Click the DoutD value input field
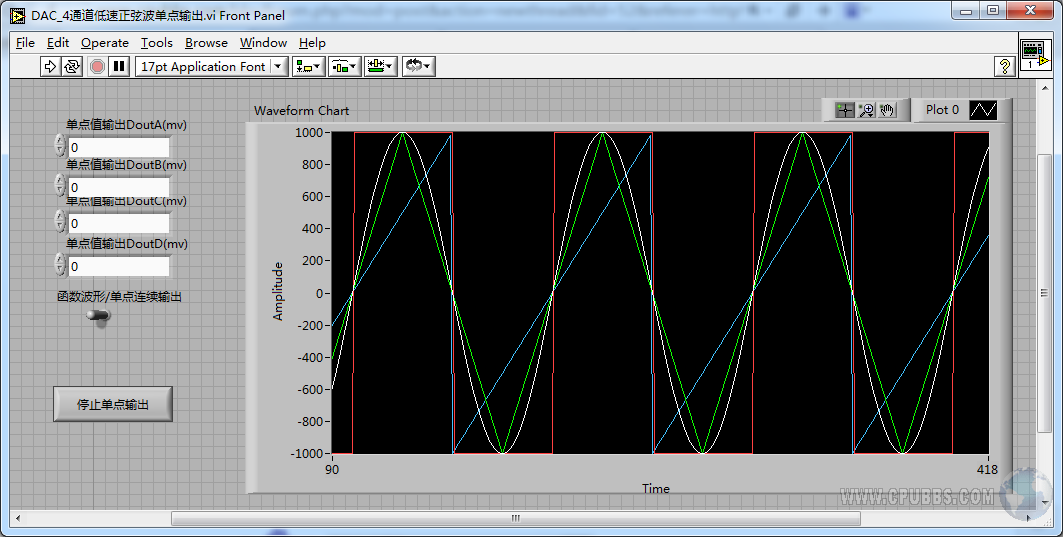Viewport: 1063px width, 537px height. [119, 266]
